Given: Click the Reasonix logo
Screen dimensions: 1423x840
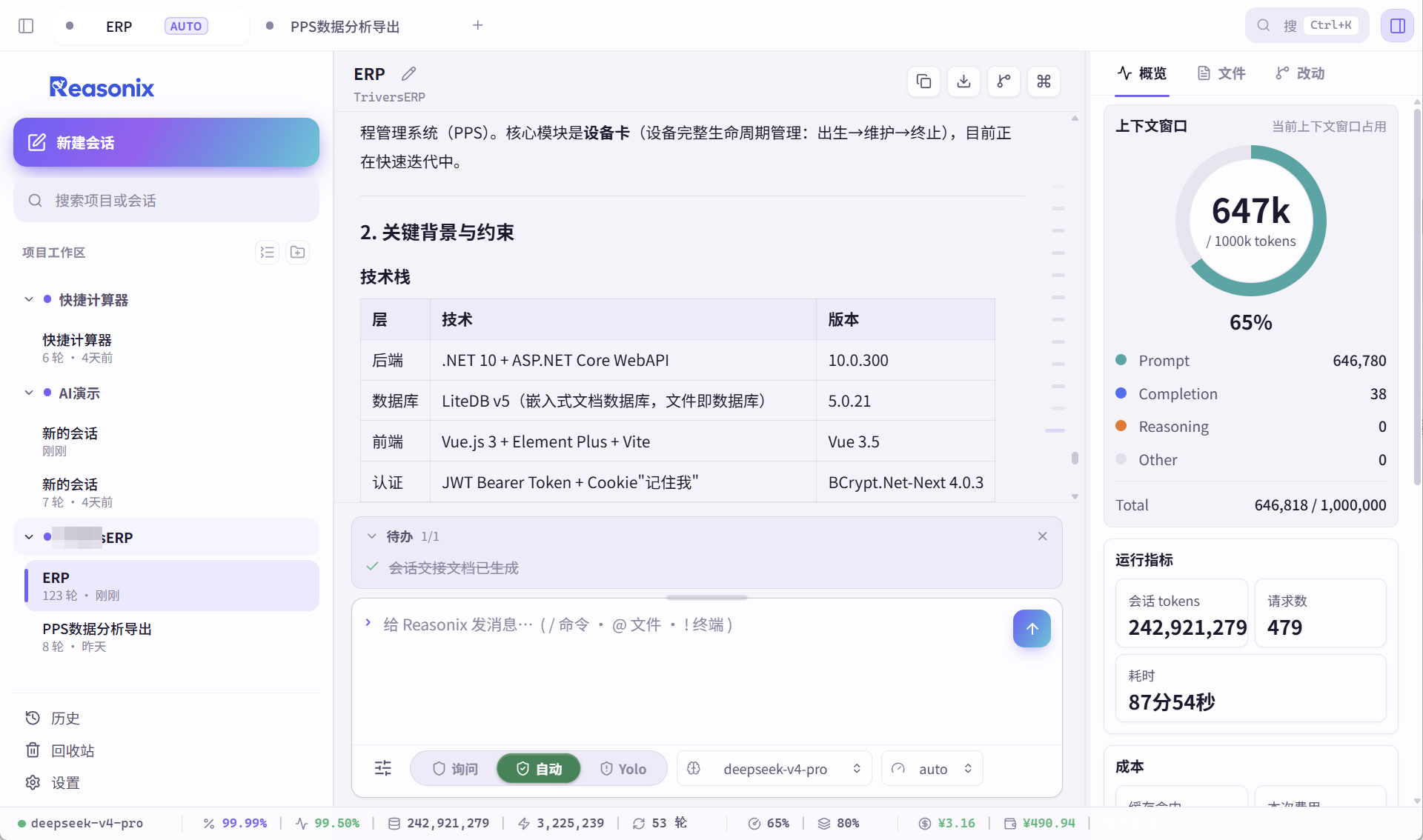Looking at the screenshot, I should coord(102,87).
